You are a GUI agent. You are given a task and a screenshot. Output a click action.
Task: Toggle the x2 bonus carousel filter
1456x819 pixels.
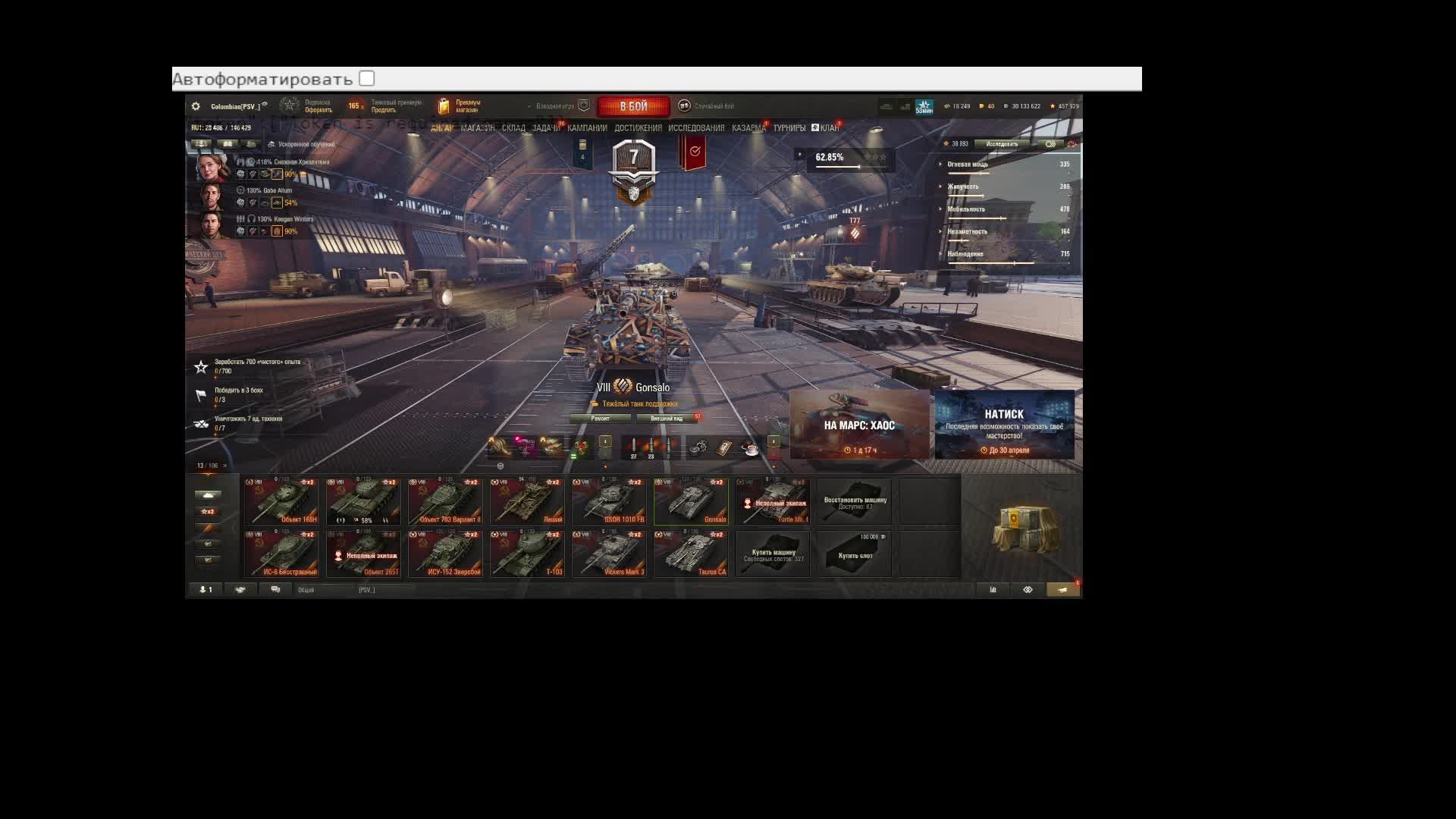[x=207, y=511]
